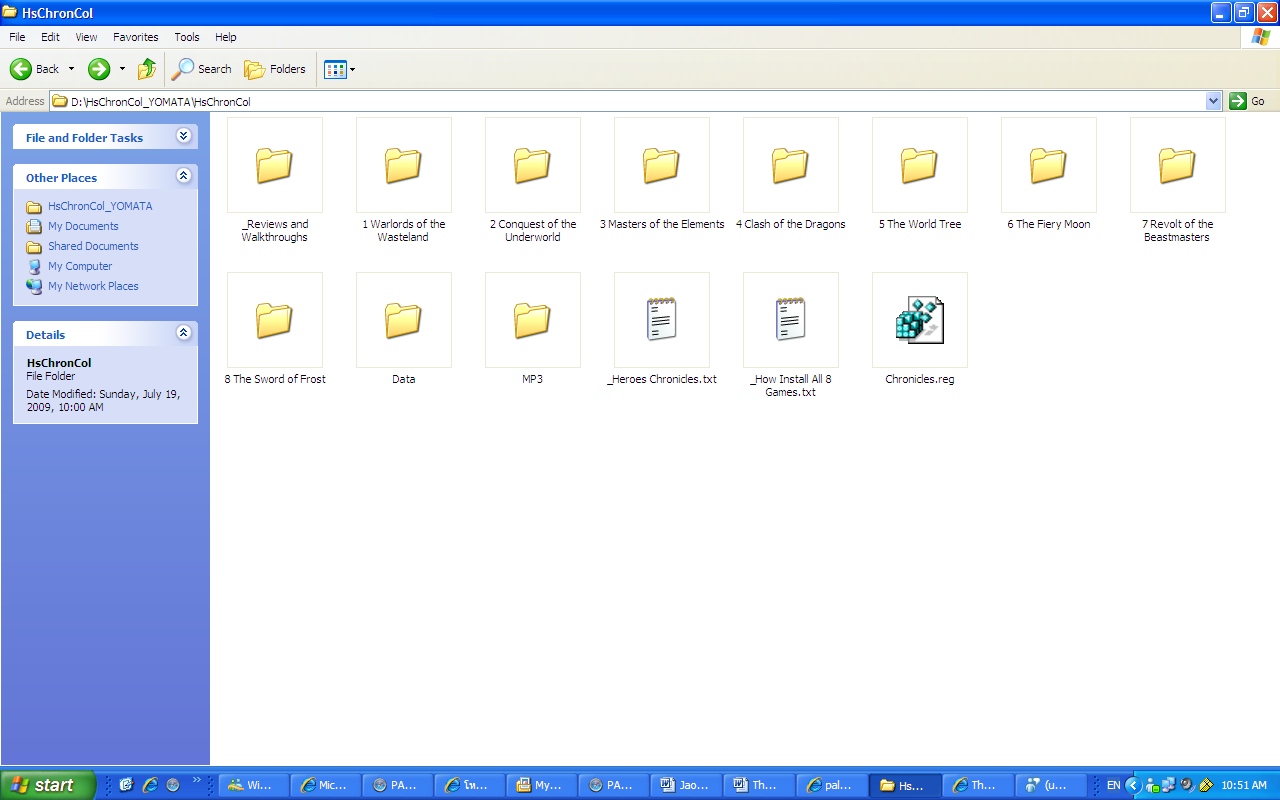Image resolution: width=1280 pixels, height=800 pixels.
Task: Open the Favorites menu
Action: click(136, 37)
